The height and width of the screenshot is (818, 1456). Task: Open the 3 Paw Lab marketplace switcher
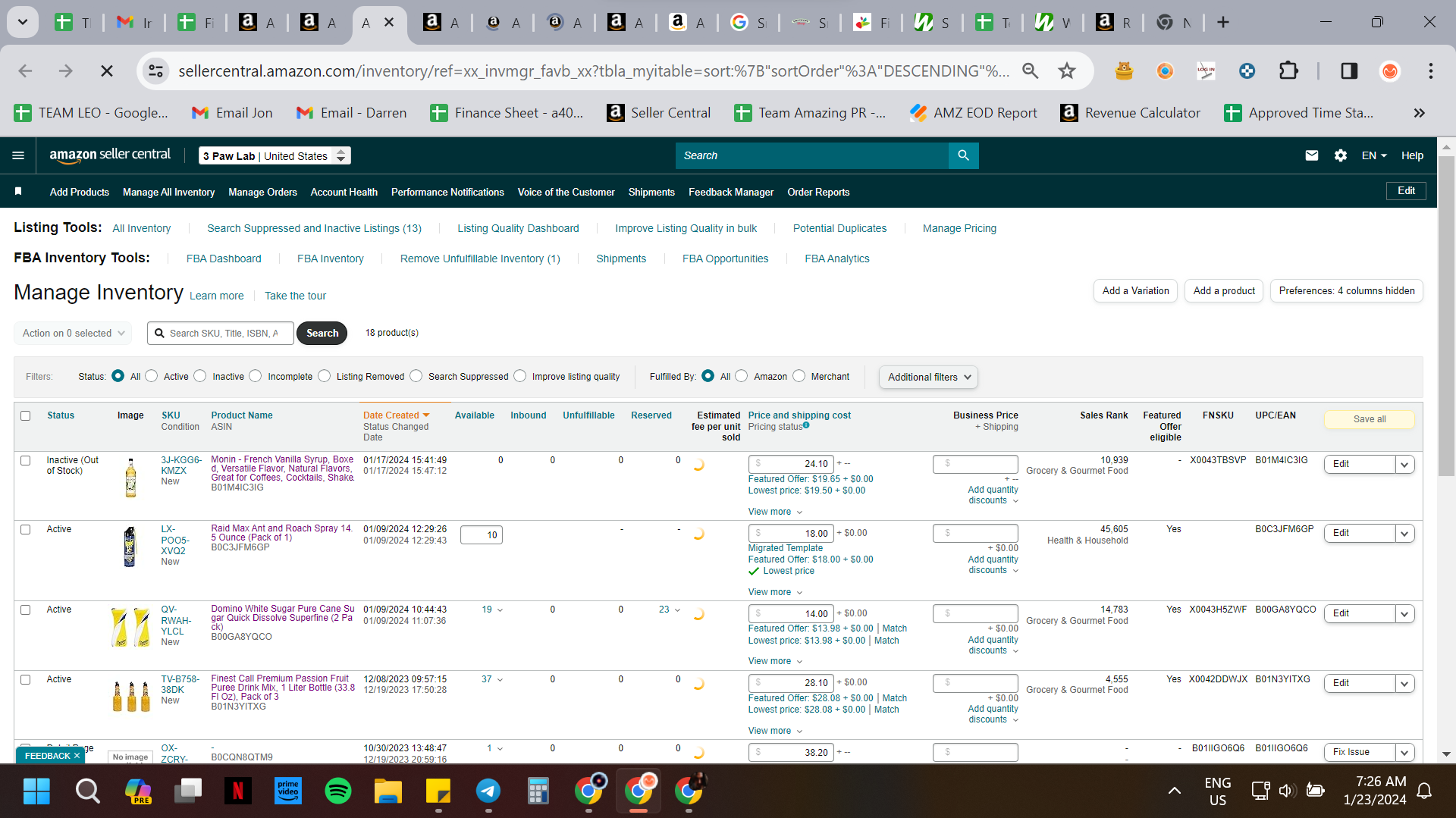point(275,155)
